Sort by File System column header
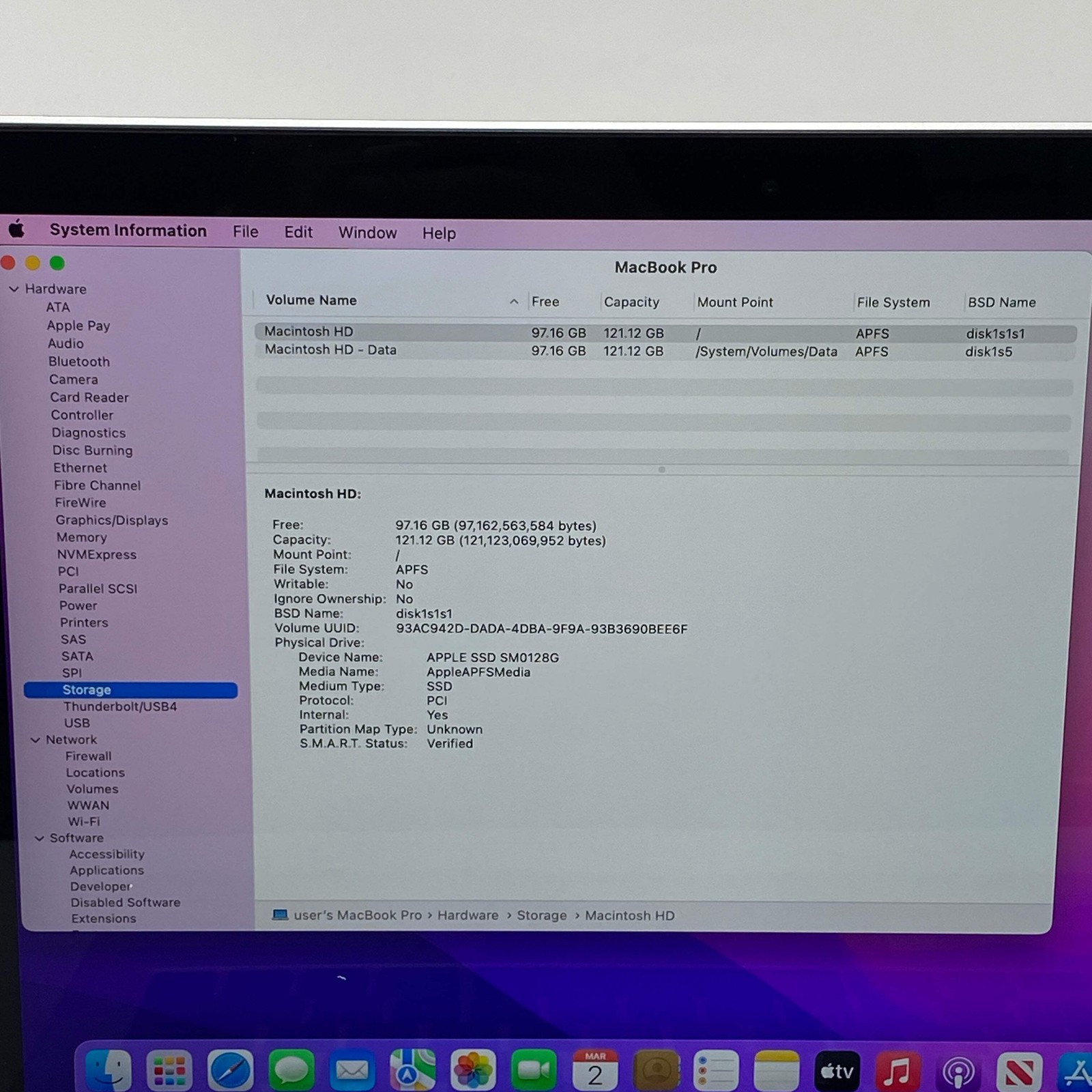1092x1092 pixels. [x=893, y=302]
